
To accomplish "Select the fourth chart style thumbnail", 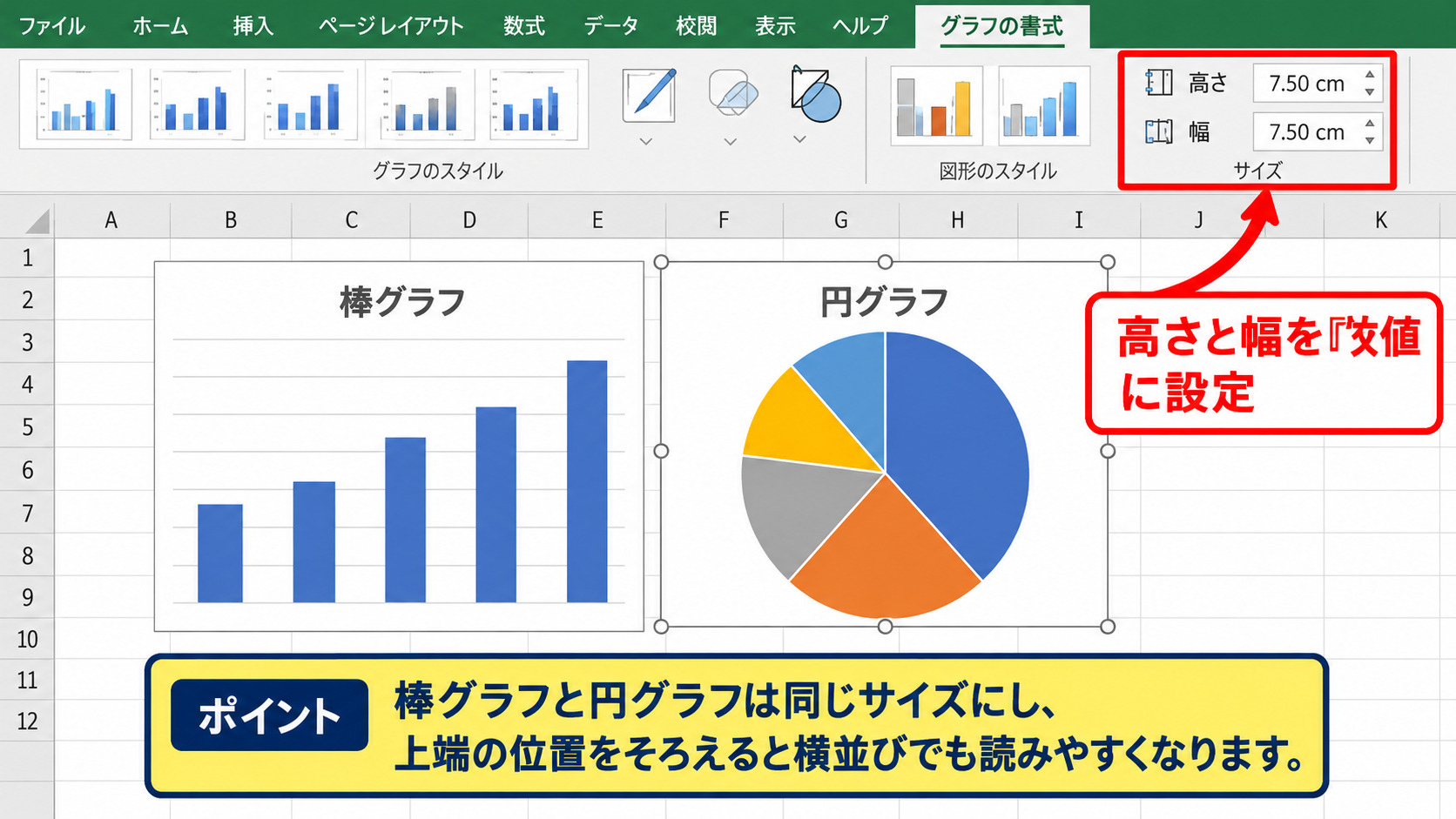I will pos(427,104).
